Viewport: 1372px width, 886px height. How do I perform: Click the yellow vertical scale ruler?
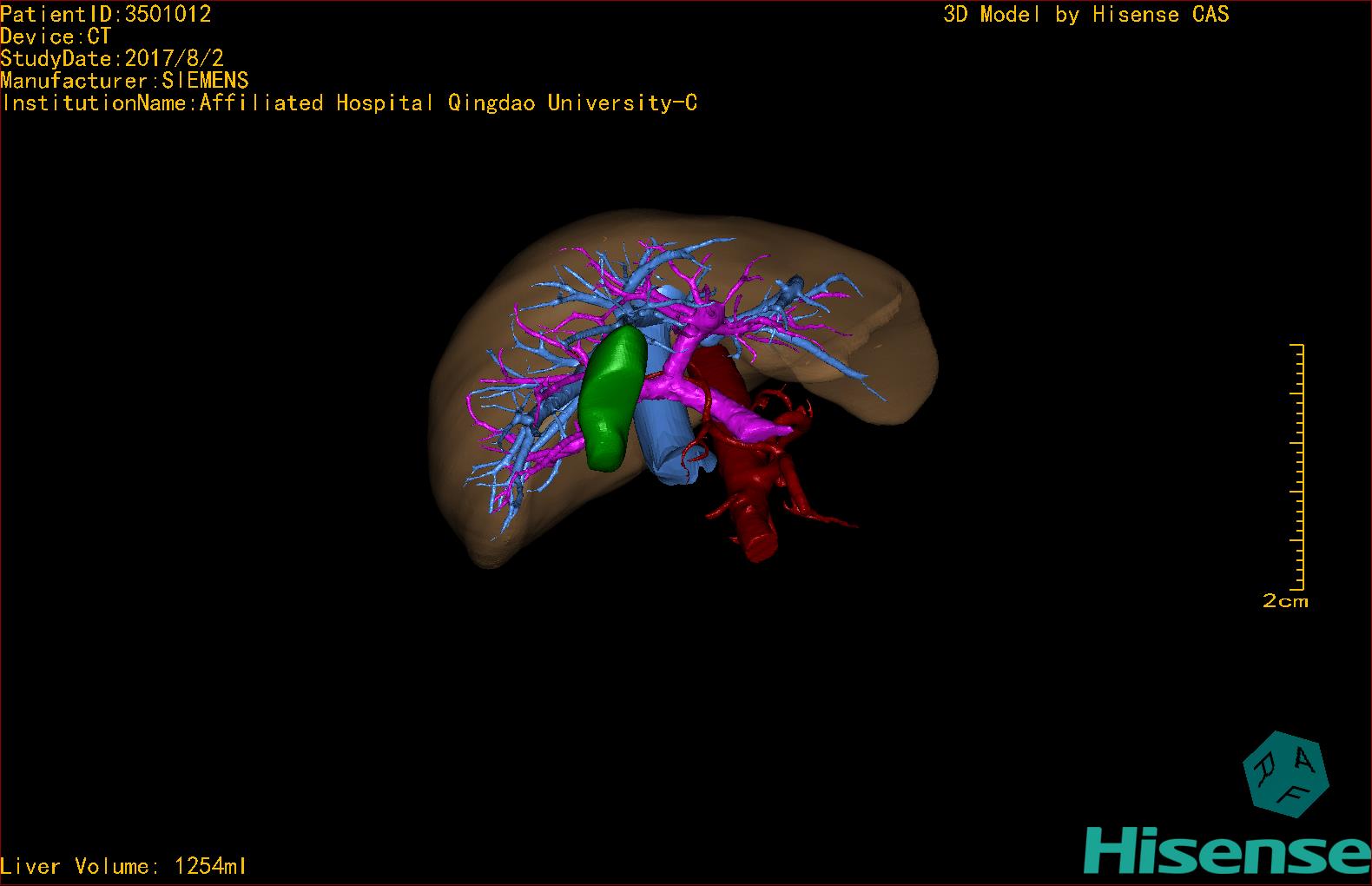coord(1296,467)
